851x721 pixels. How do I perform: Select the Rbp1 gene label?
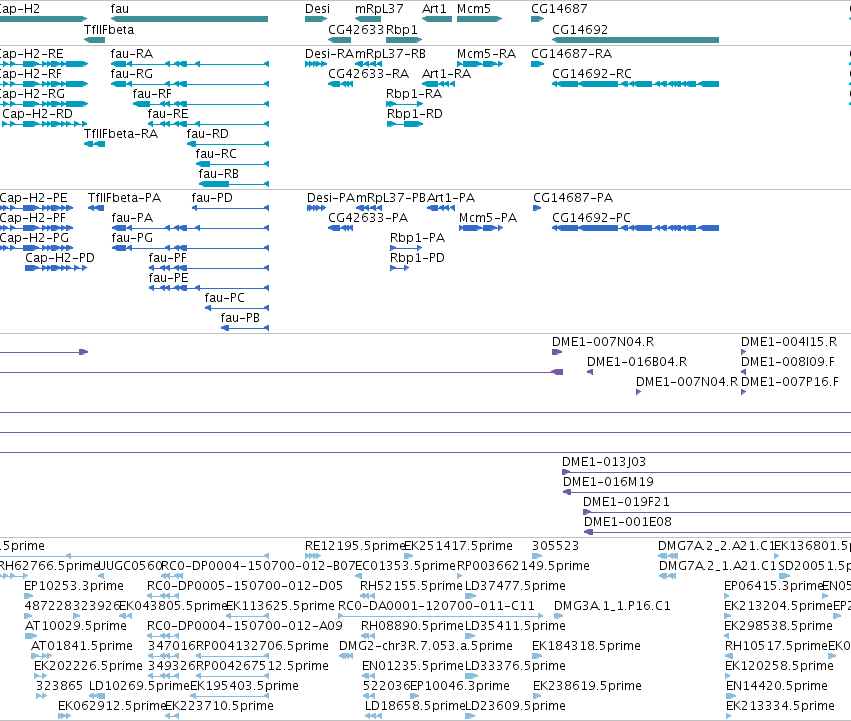pos(401,30)
